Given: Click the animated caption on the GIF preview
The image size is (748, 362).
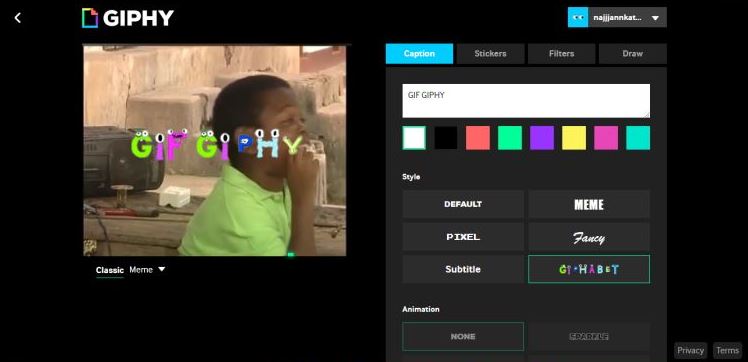Looking at the screenshot, I should (217, 145).
